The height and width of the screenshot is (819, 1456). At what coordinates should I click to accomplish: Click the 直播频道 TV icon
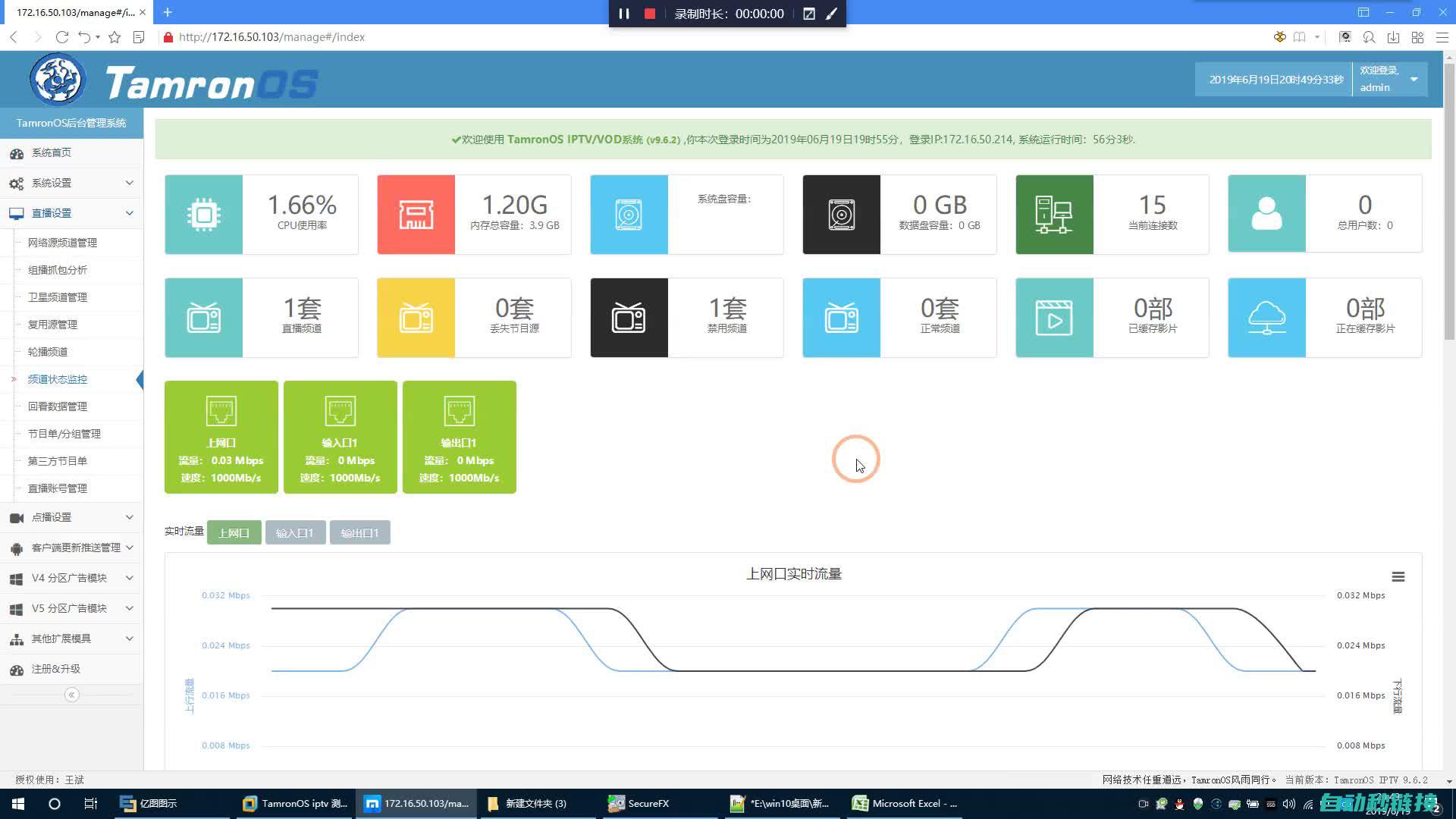pyautogui.click(x=204, y=318)
